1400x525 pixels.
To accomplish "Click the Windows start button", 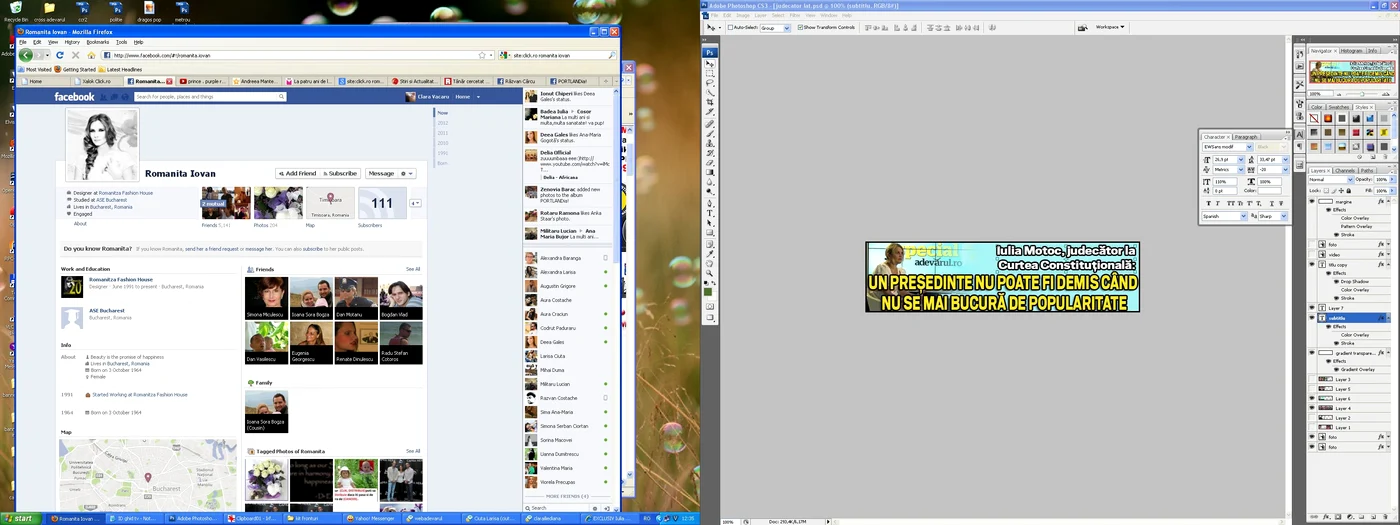I will click(21, 518).
